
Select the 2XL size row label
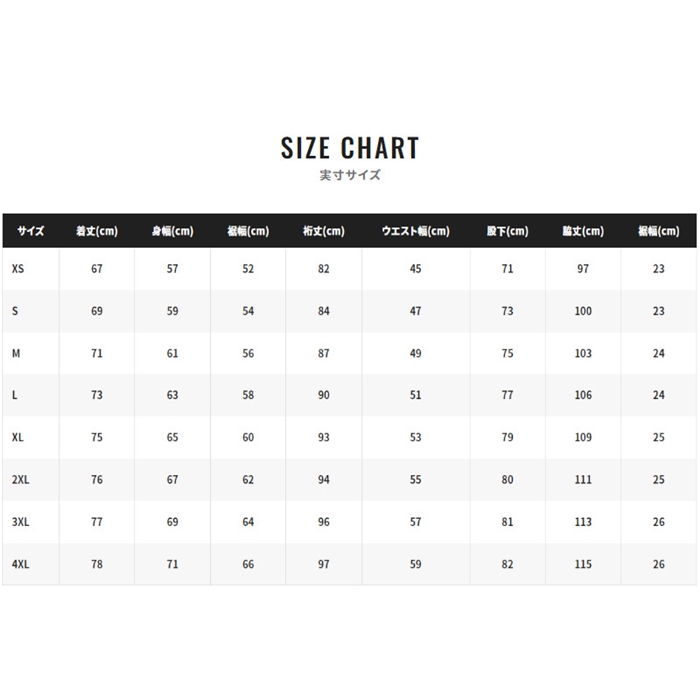(20, 480)
